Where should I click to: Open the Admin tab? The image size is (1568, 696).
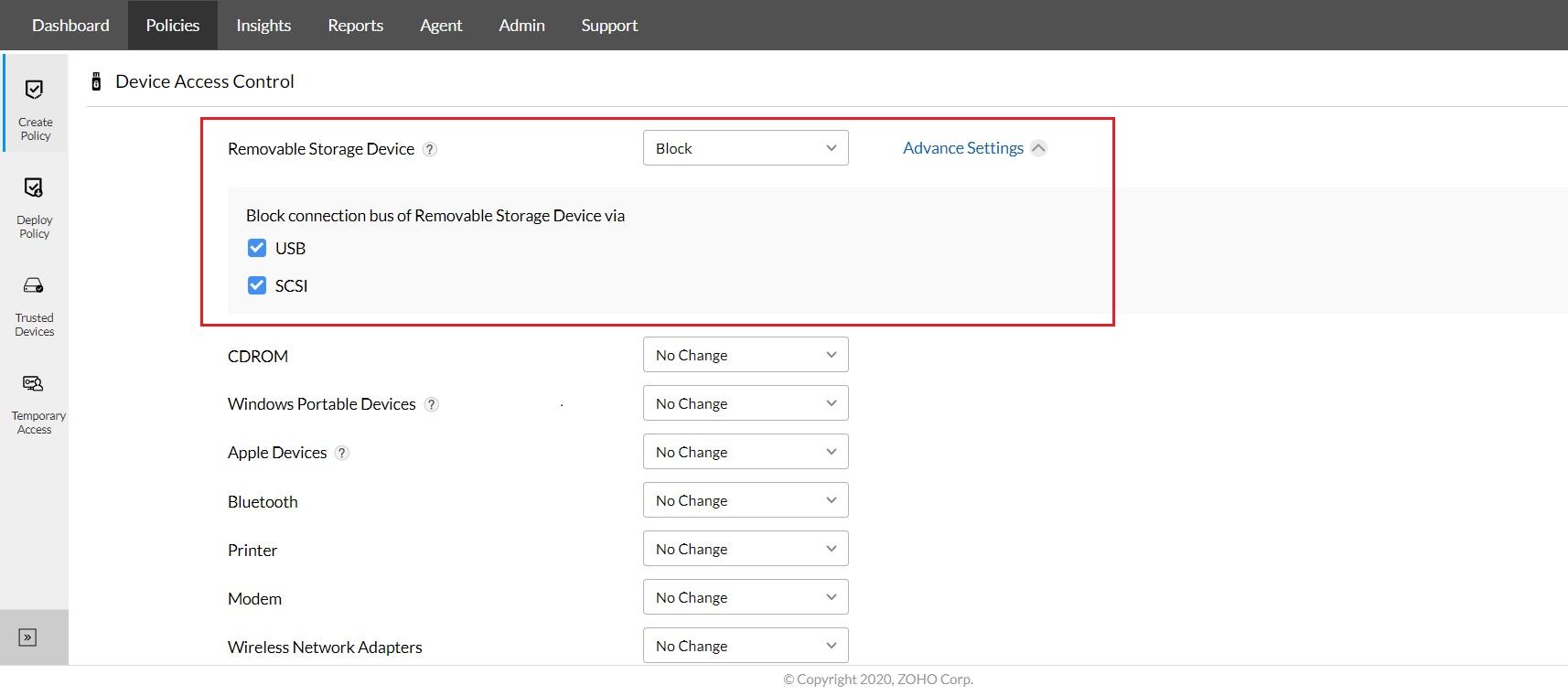click(521, 26)
